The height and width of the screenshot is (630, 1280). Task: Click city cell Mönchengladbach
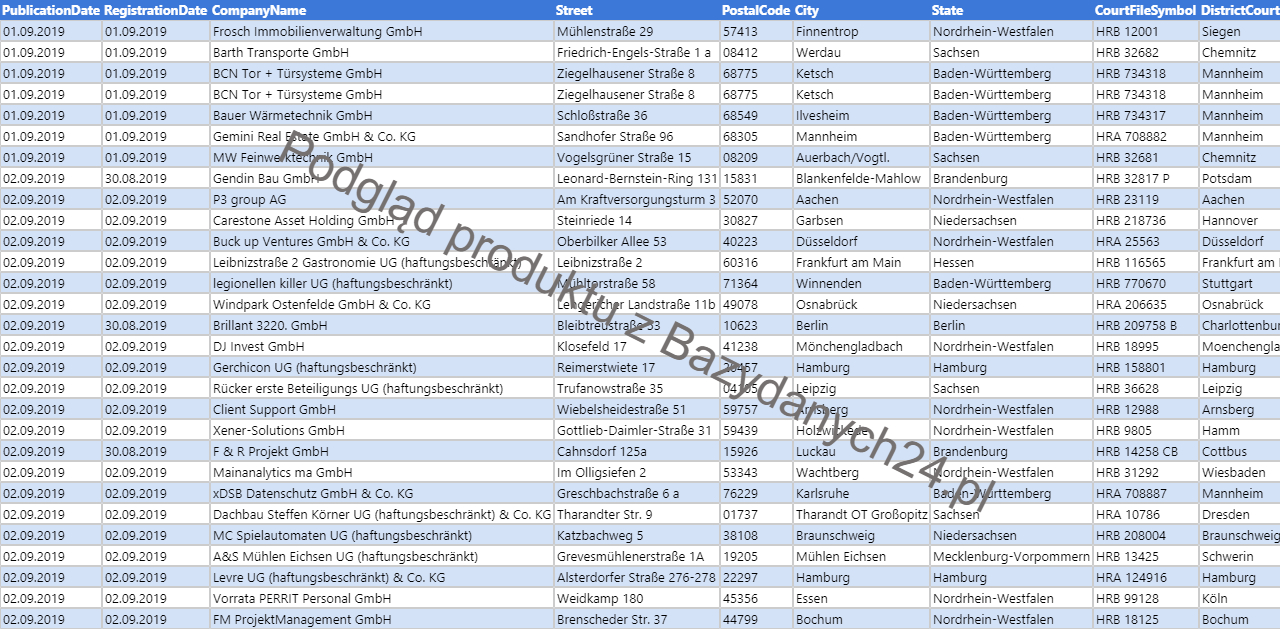pyautogui.click(x=861, y=346)
